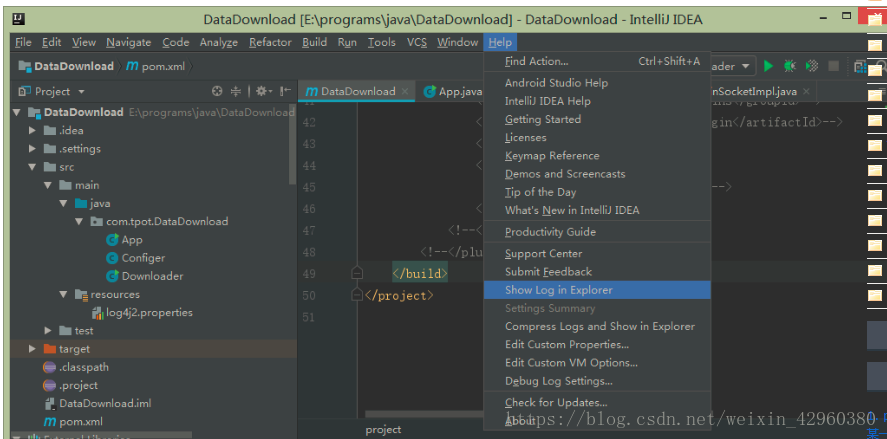Collapse the DataDownload root node
Screen dimensions: 887x439
[17, 112]
